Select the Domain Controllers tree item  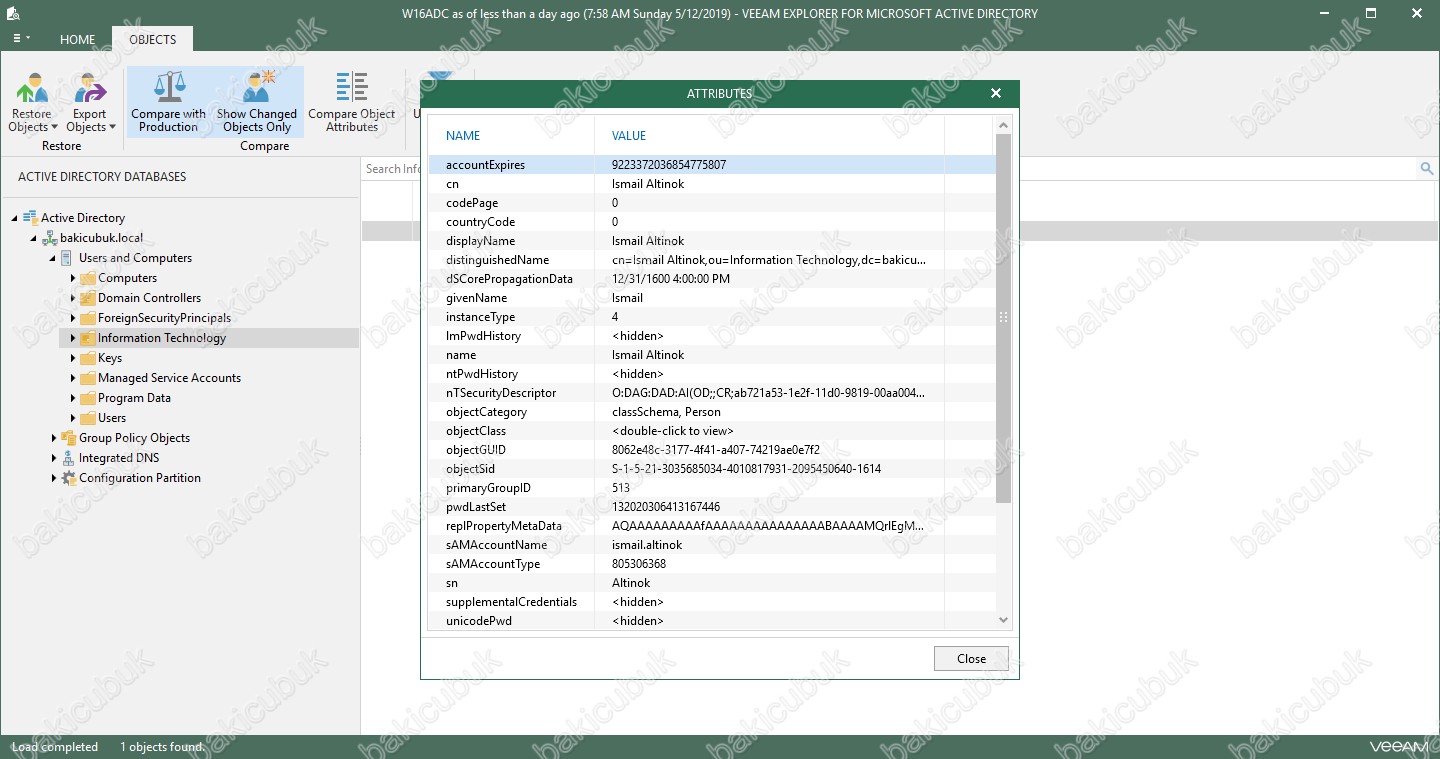click(149, 298)
